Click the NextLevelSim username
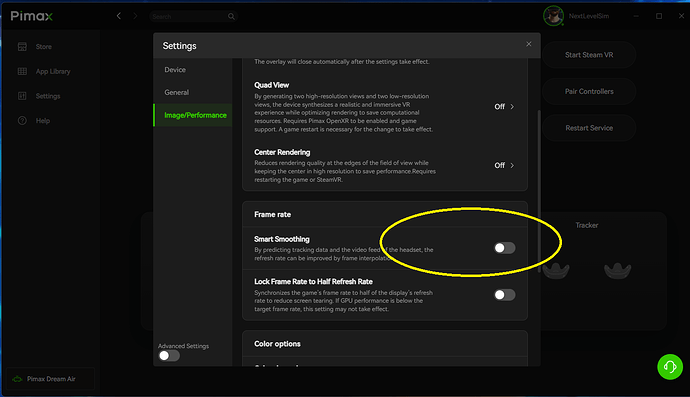The height and width of the screenshot is (397, 690). point(589,16)
